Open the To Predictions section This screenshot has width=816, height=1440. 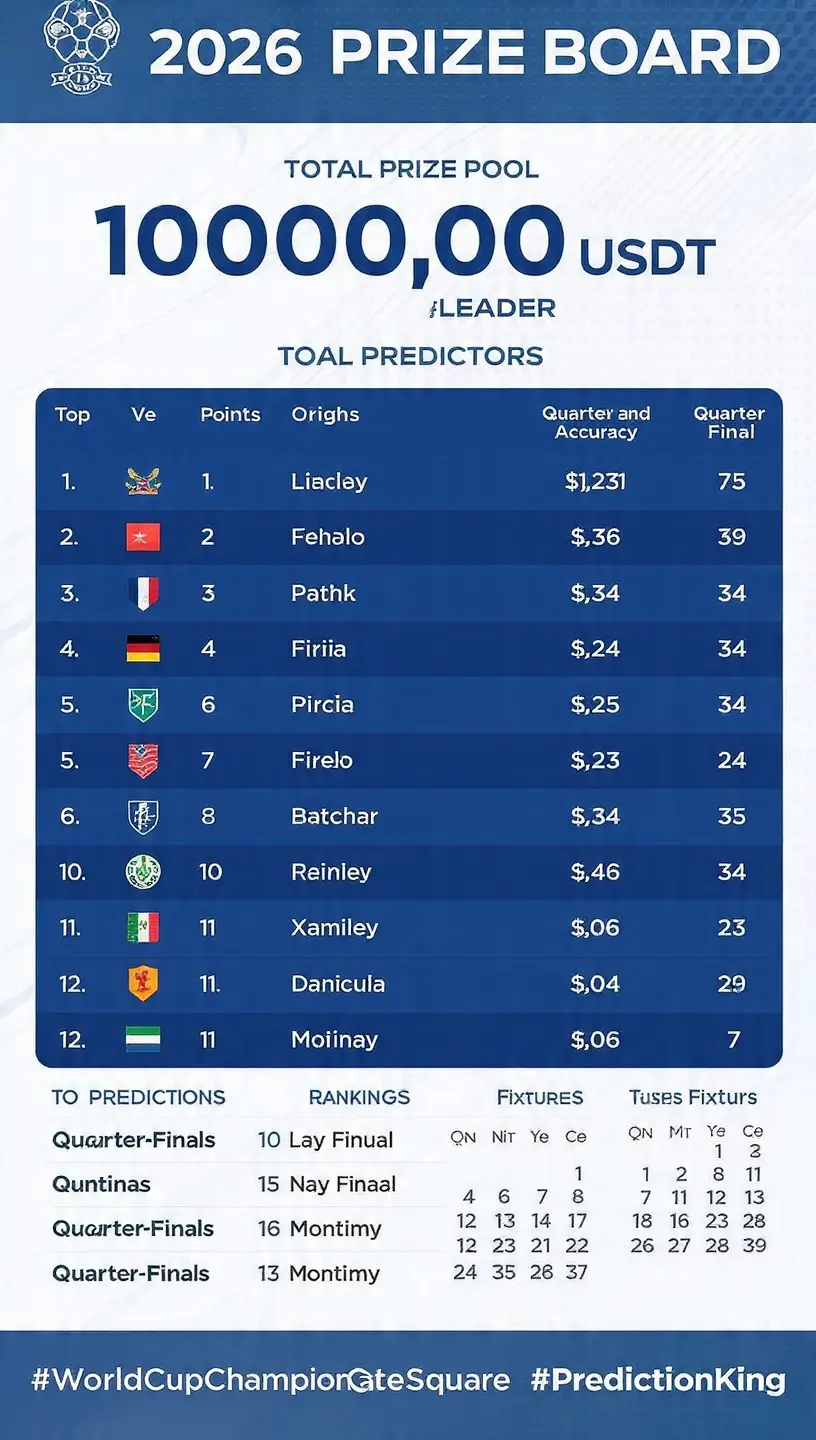(x=138, y=1097)
